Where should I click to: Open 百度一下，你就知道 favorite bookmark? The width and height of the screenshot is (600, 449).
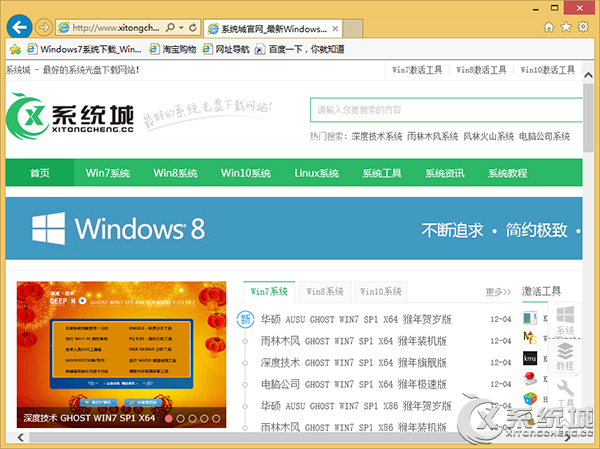coord(300,49)
